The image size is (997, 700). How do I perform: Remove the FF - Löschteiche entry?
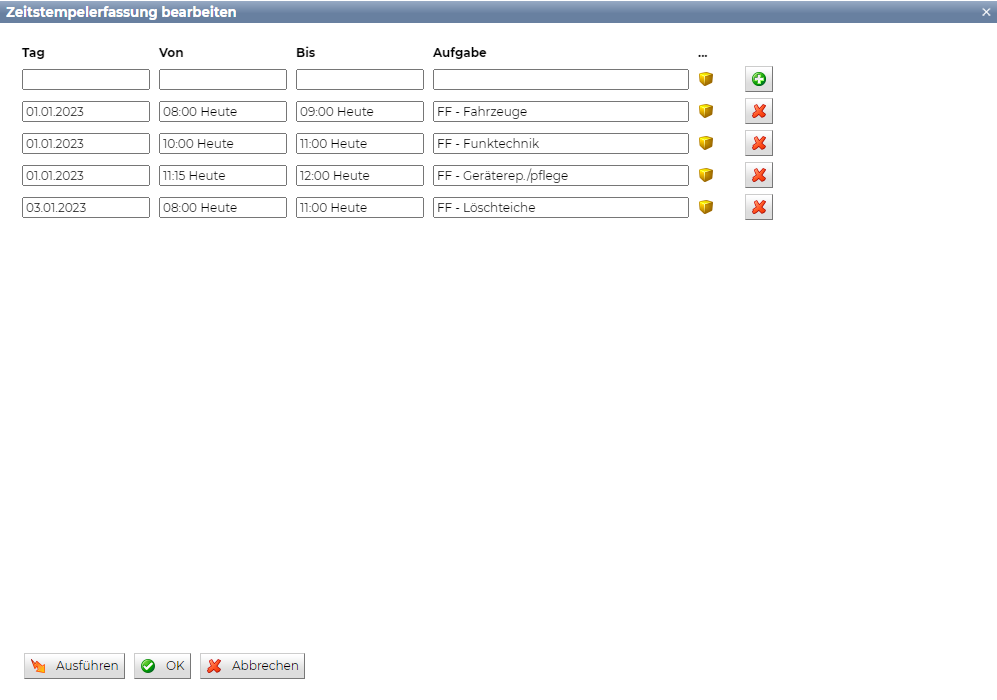tap(758, 208)
